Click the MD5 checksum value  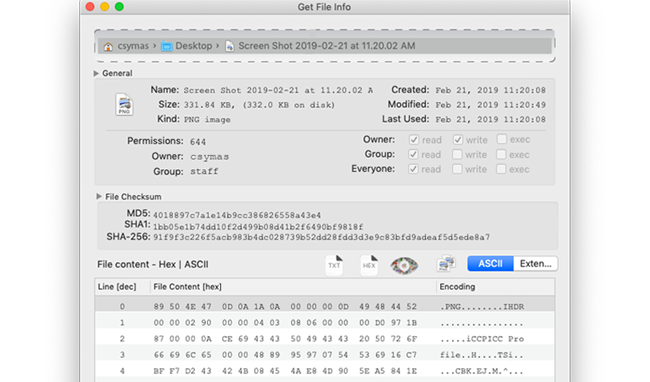point(237,215)
